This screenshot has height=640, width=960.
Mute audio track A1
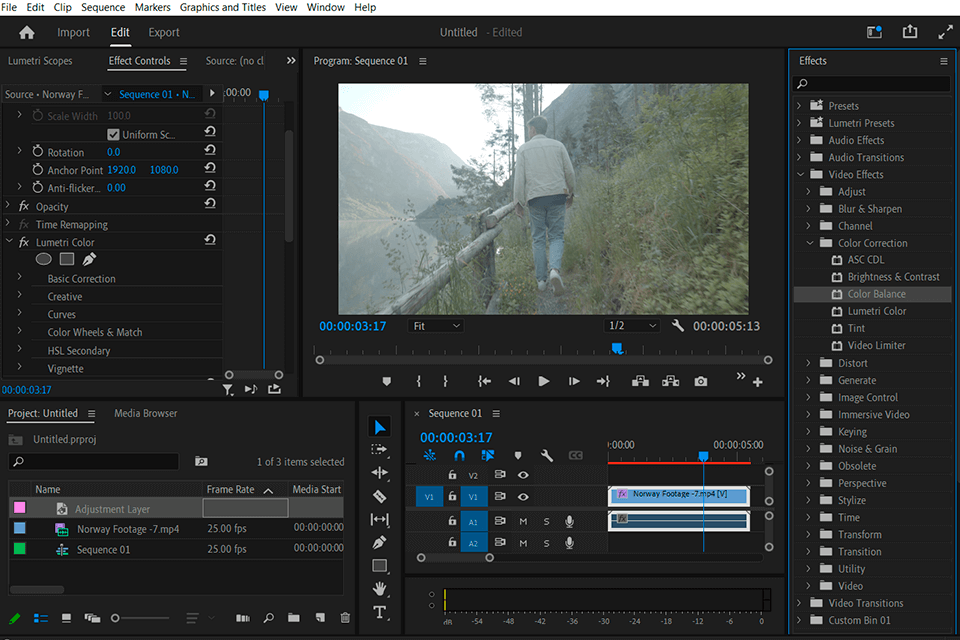click(x=523, y=521)
